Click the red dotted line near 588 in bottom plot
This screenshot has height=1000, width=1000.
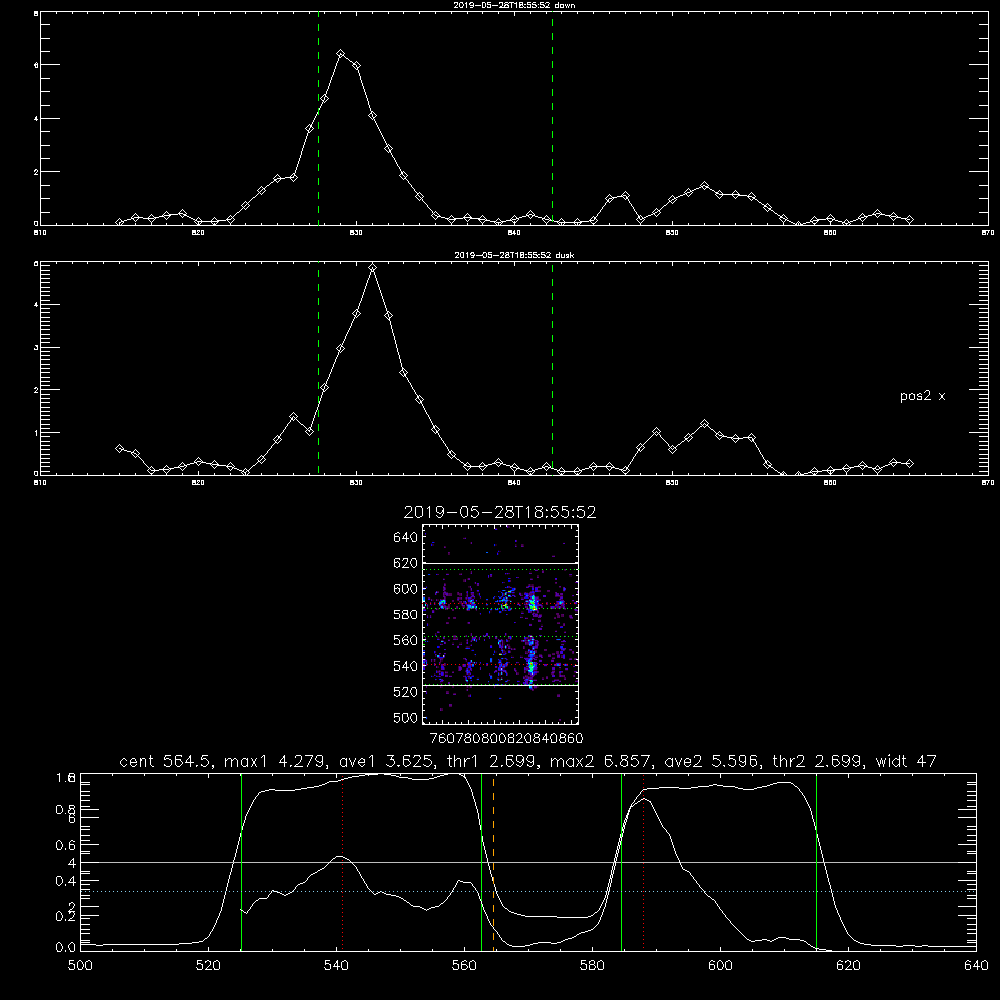(643, 861)
